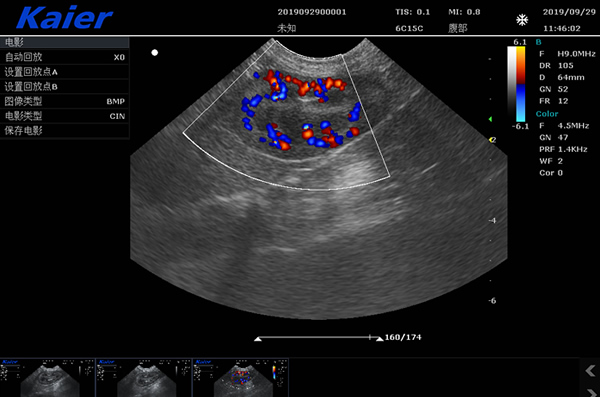
Task: Click the color Doppler velocity scale bar
Action: pyautogui.click(x=520, y=84)
